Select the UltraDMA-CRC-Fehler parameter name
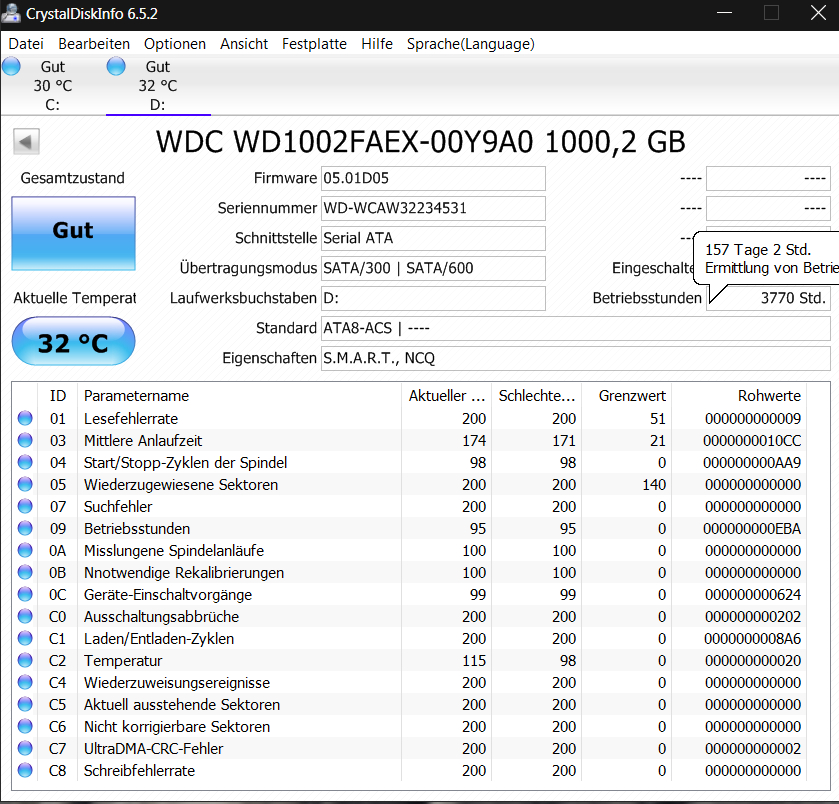The width and height of the screenshot is (839, 804). coord(153,748)
